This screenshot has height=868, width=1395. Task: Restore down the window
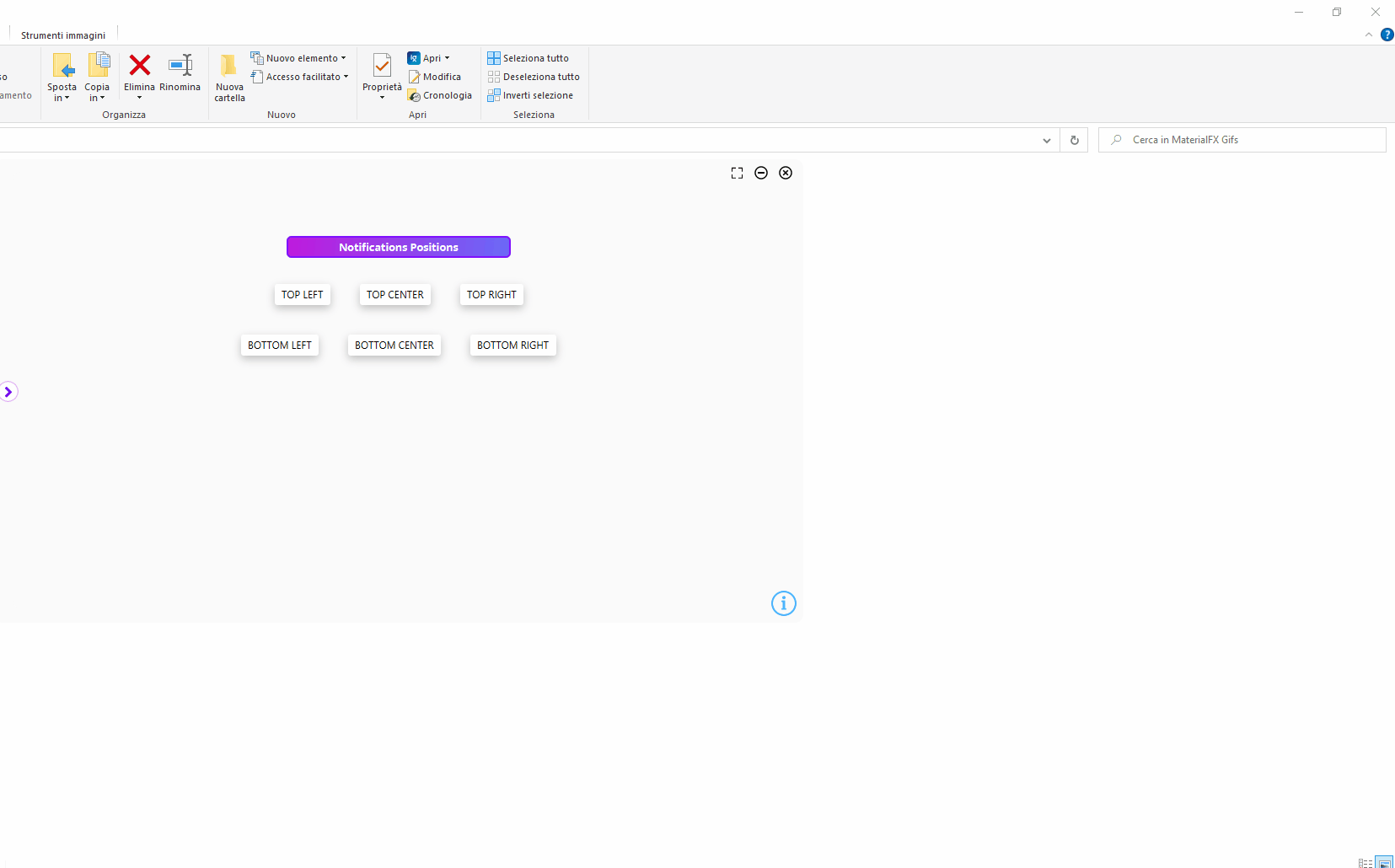click(x=1337, y=12)
